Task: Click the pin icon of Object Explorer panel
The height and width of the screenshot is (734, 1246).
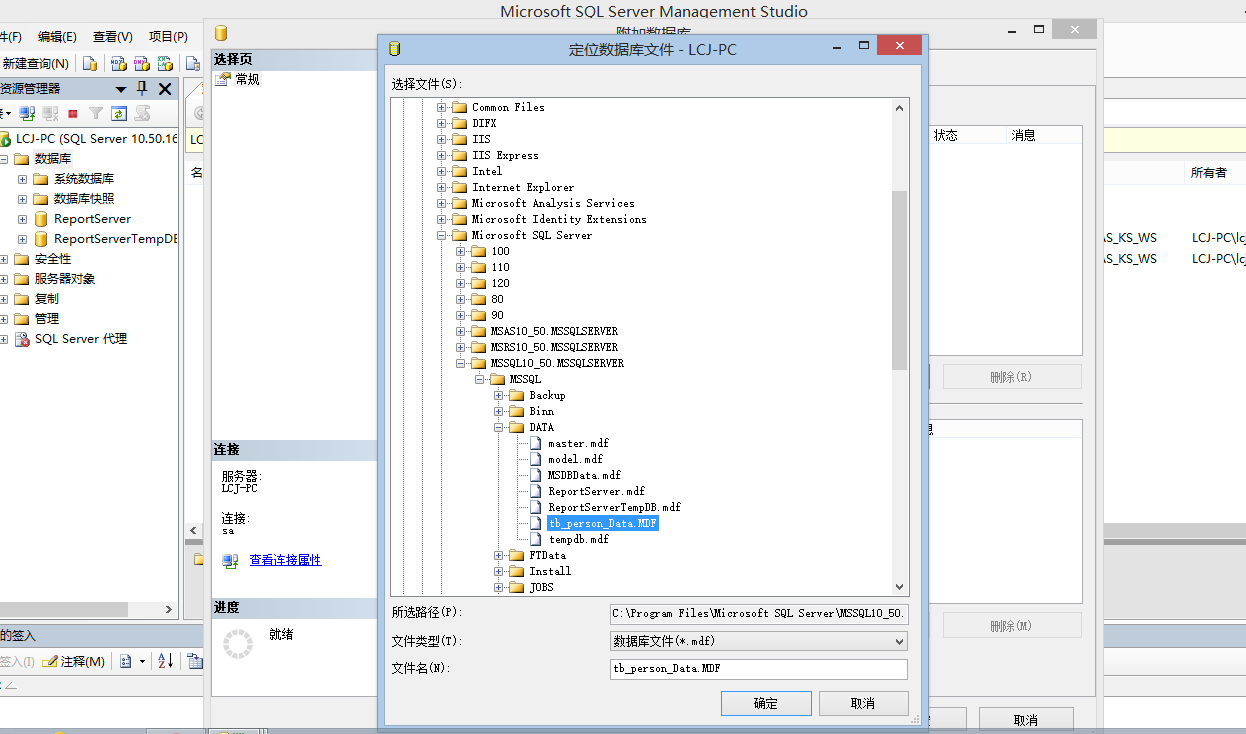Action: click(142, 89)
